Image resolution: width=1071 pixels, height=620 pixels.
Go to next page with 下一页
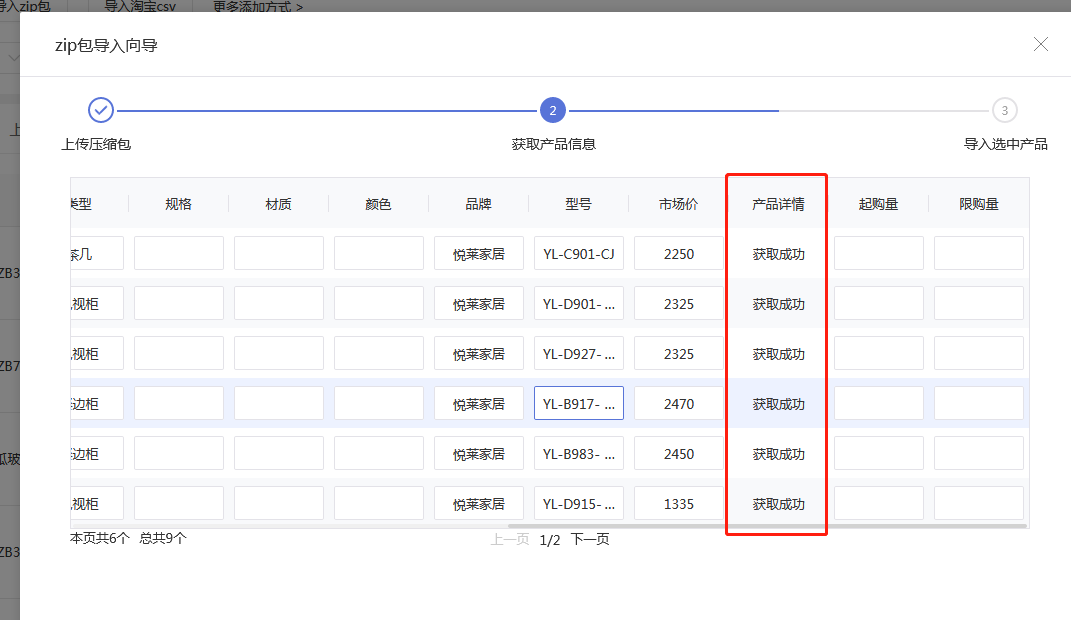pos(590,540)
